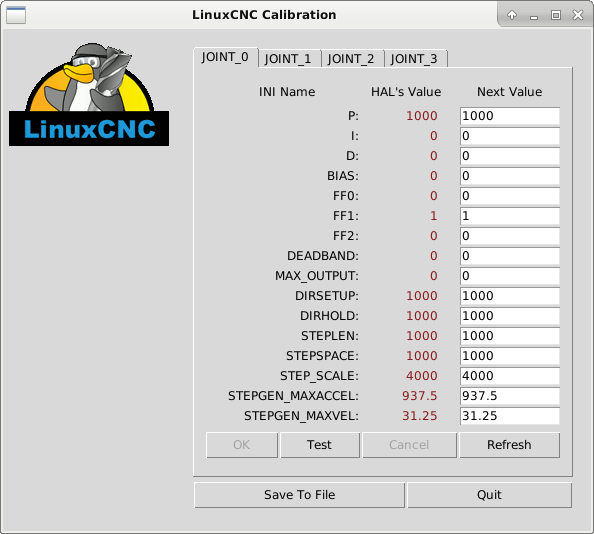Click the MAX_OUTPUT next value field
Screen dimensions: 594x534
pos(510,276)
